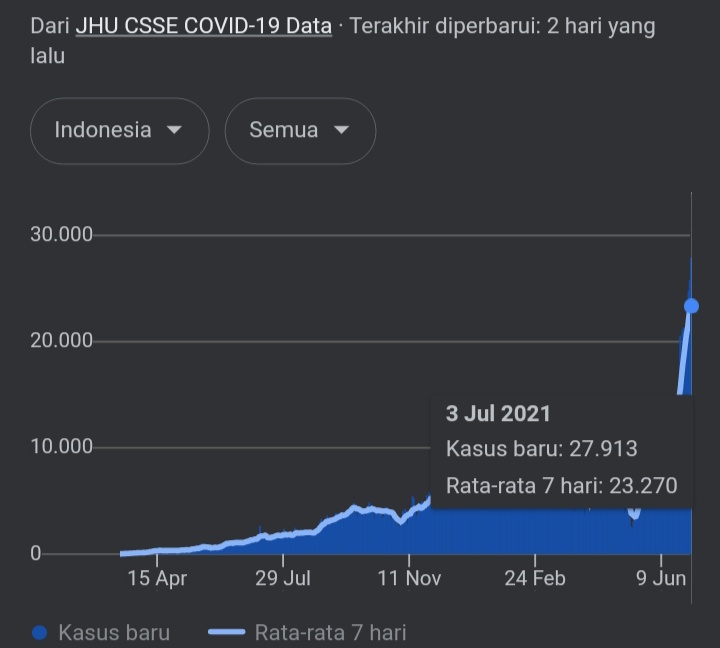This screenshot has height=648, width=720.
Task: Click the 24 Feb x-axis label
Action: (534, 578)
